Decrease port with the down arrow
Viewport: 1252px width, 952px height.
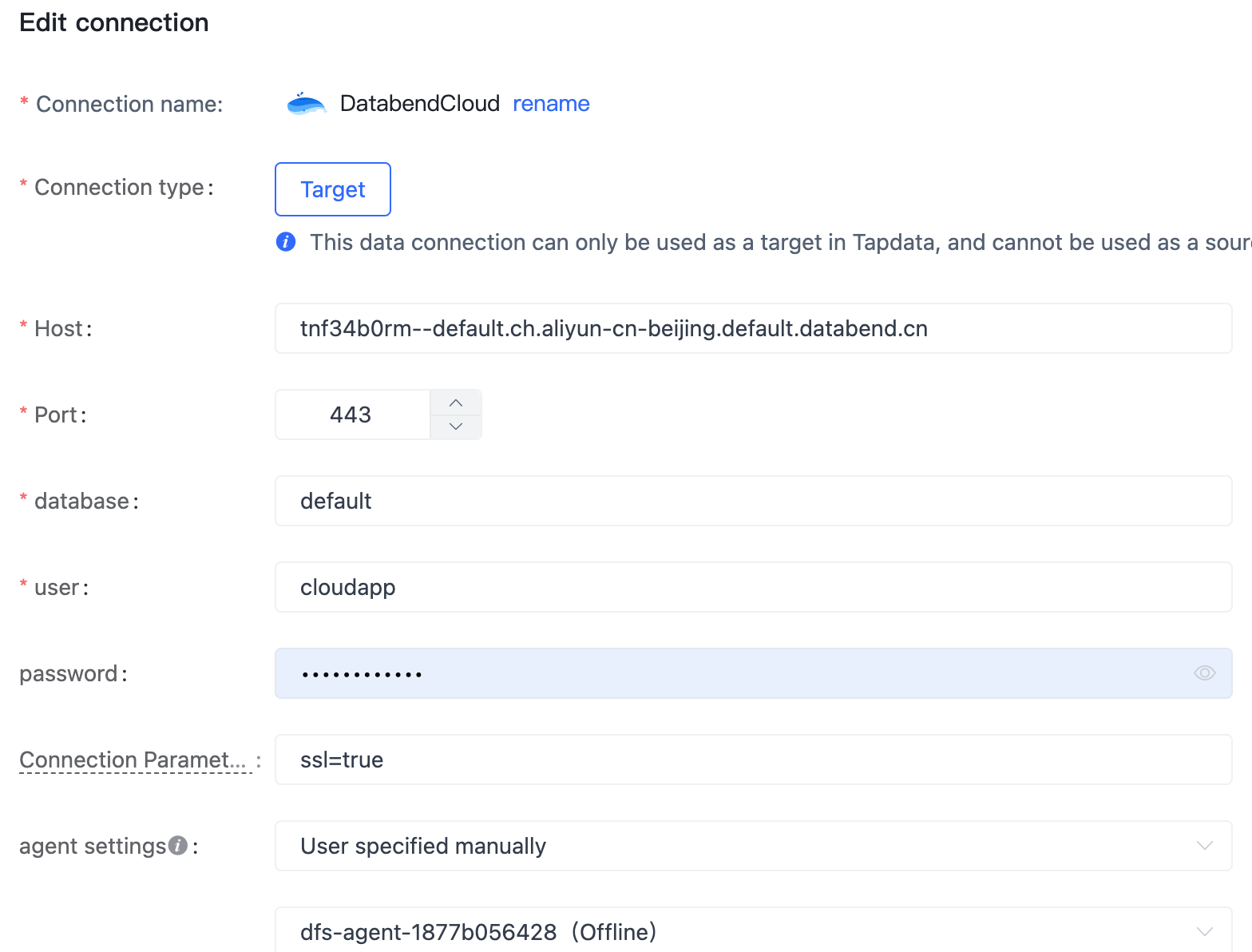(456, 427)
